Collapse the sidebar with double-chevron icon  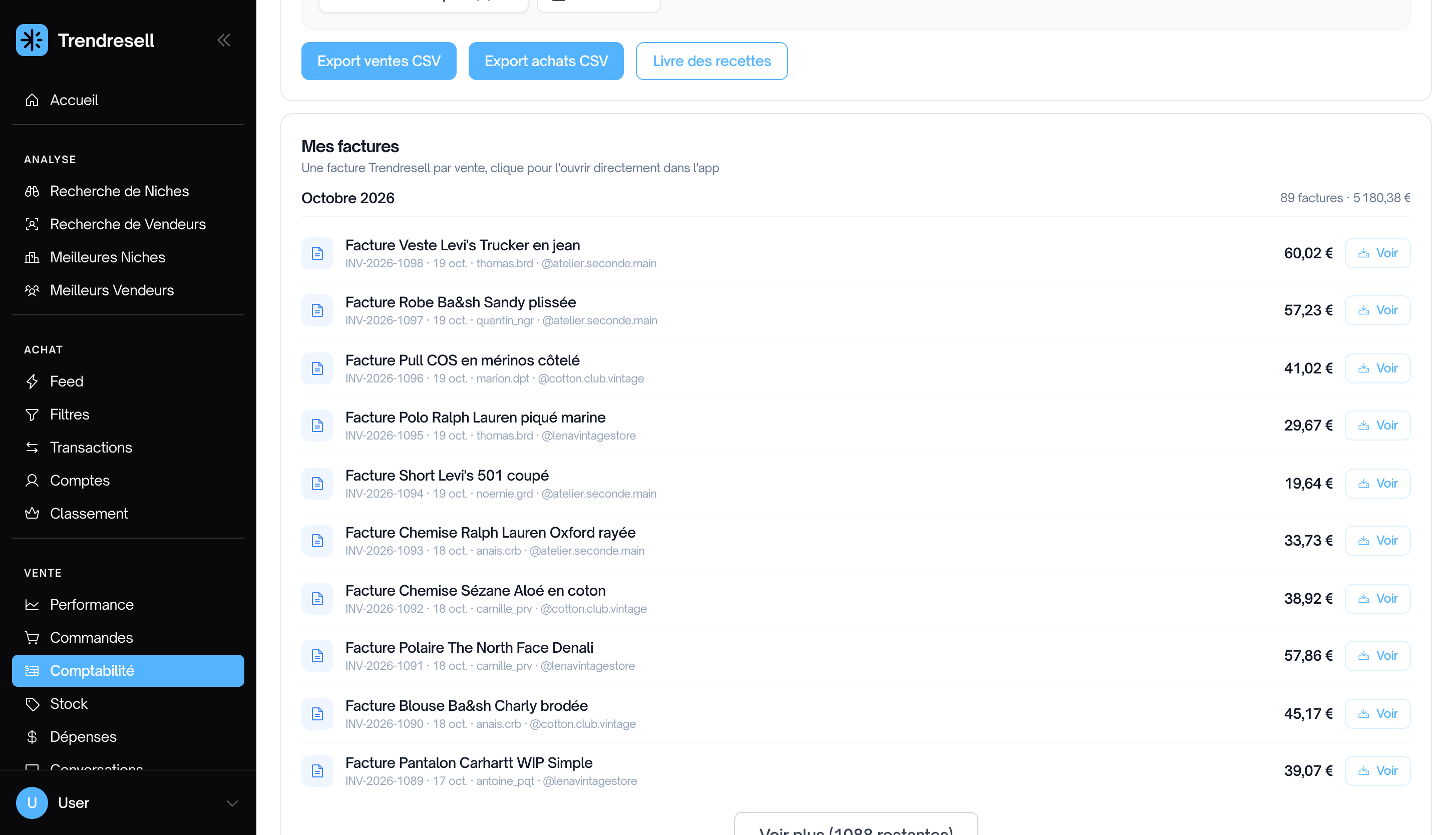(224, 40)
